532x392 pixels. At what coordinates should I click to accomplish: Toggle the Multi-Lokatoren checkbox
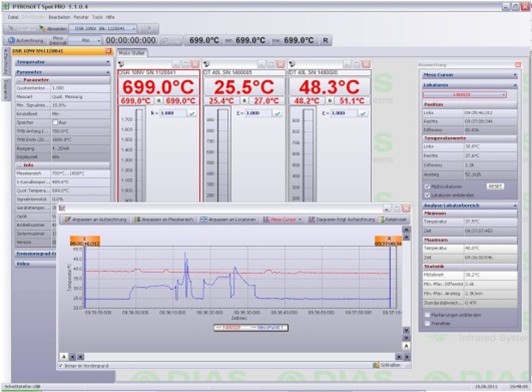428,187
